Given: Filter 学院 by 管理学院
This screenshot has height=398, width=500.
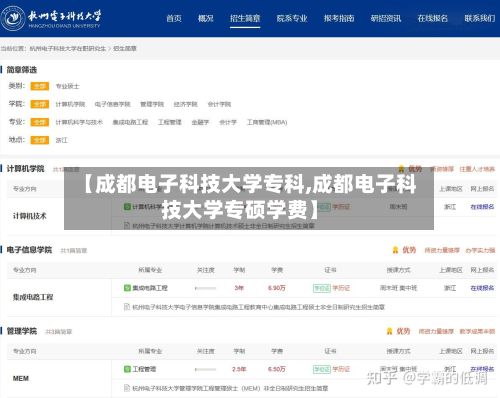Looking at the screenshot, I should coord(152,104).
